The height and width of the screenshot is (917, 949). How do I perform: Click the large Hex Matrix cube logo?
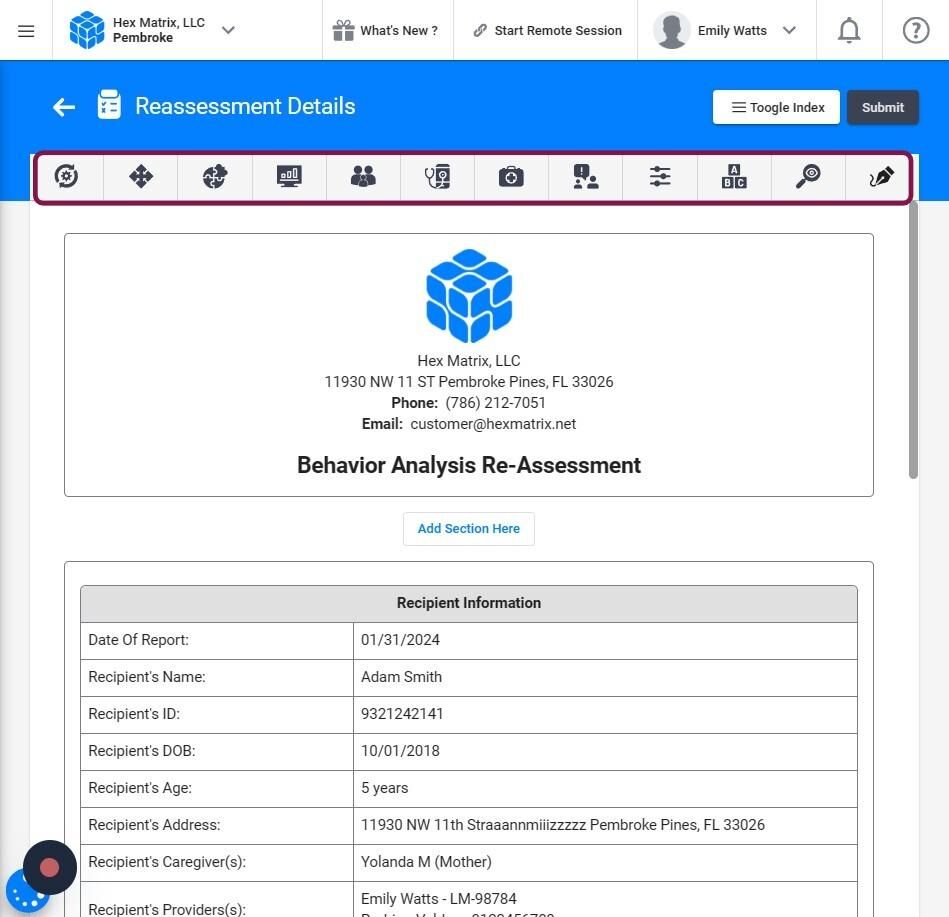(469, 295)
